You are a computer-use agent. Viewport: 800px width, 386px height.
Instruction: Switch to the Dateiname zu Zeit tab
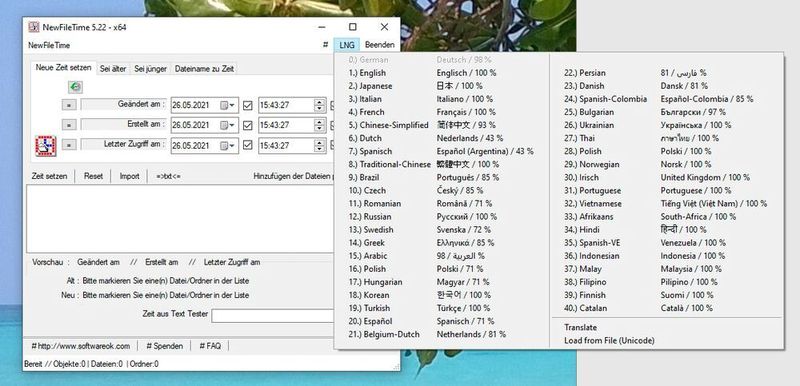tap(204, 69)
